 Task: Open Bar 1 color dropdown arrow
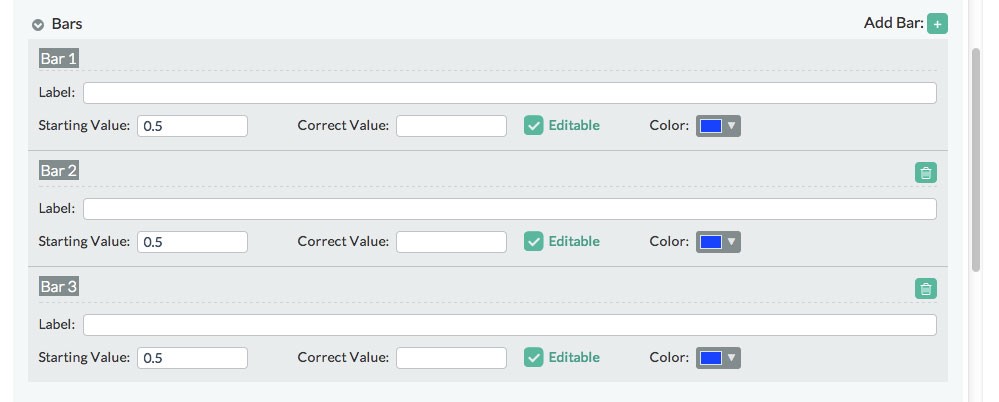coord(731,126)
